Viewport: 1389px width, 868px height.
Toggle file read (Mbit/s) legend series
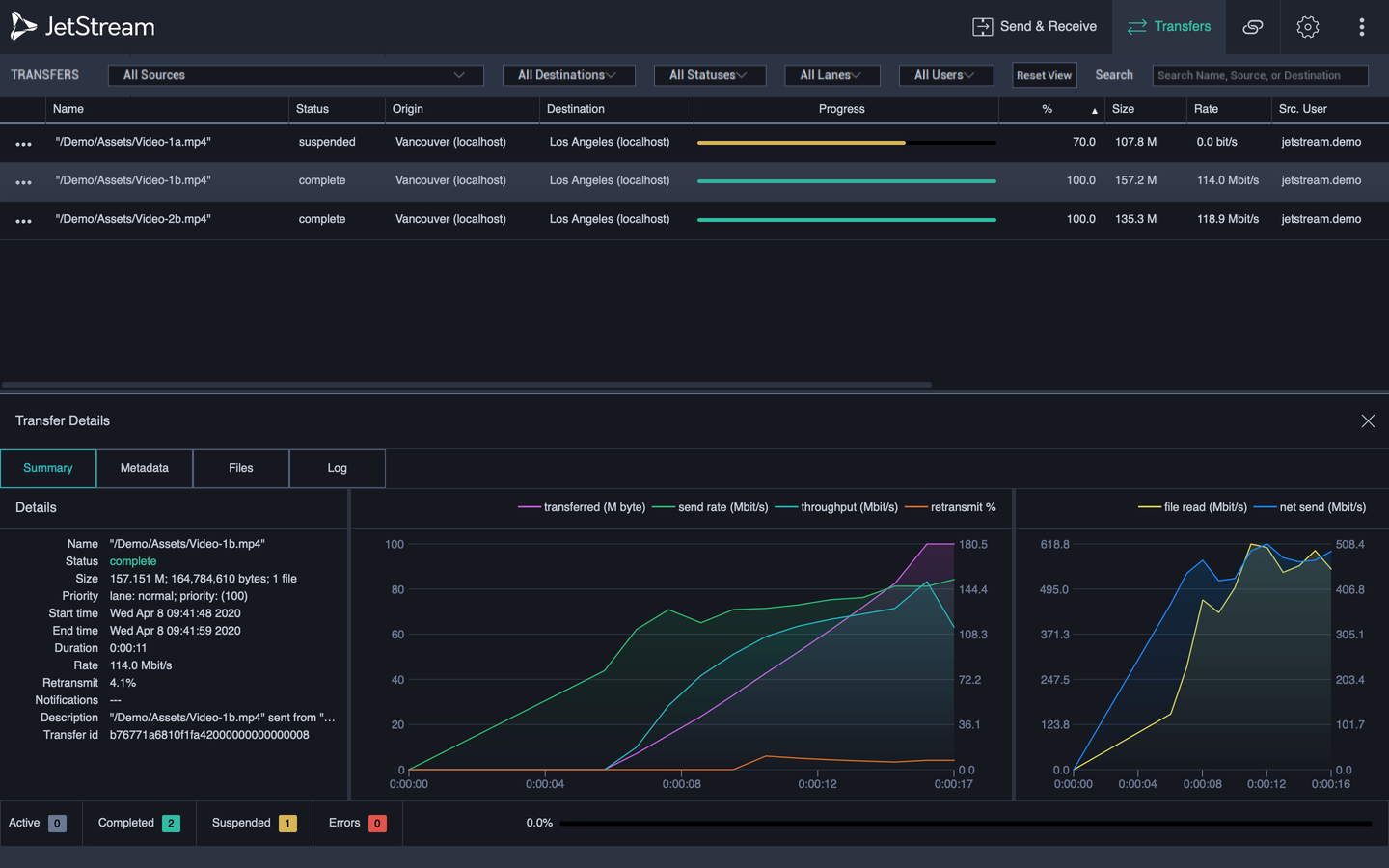(1193, 507)
